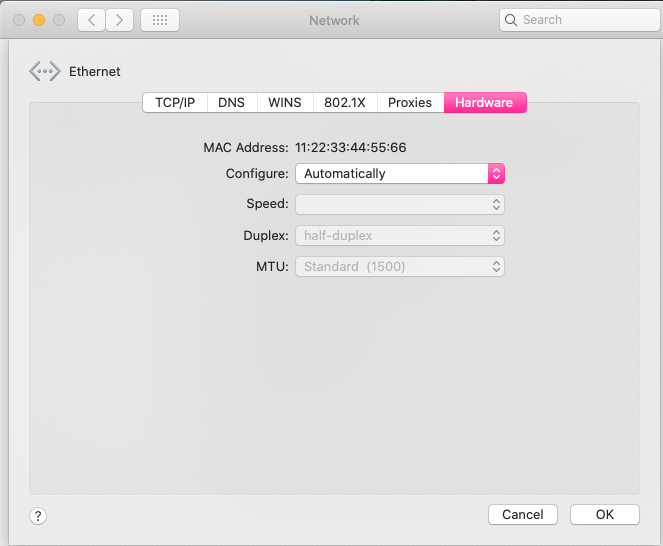663x546 pixels.
Task: Open help with the question mark button
Action: [x=38, y=516]
